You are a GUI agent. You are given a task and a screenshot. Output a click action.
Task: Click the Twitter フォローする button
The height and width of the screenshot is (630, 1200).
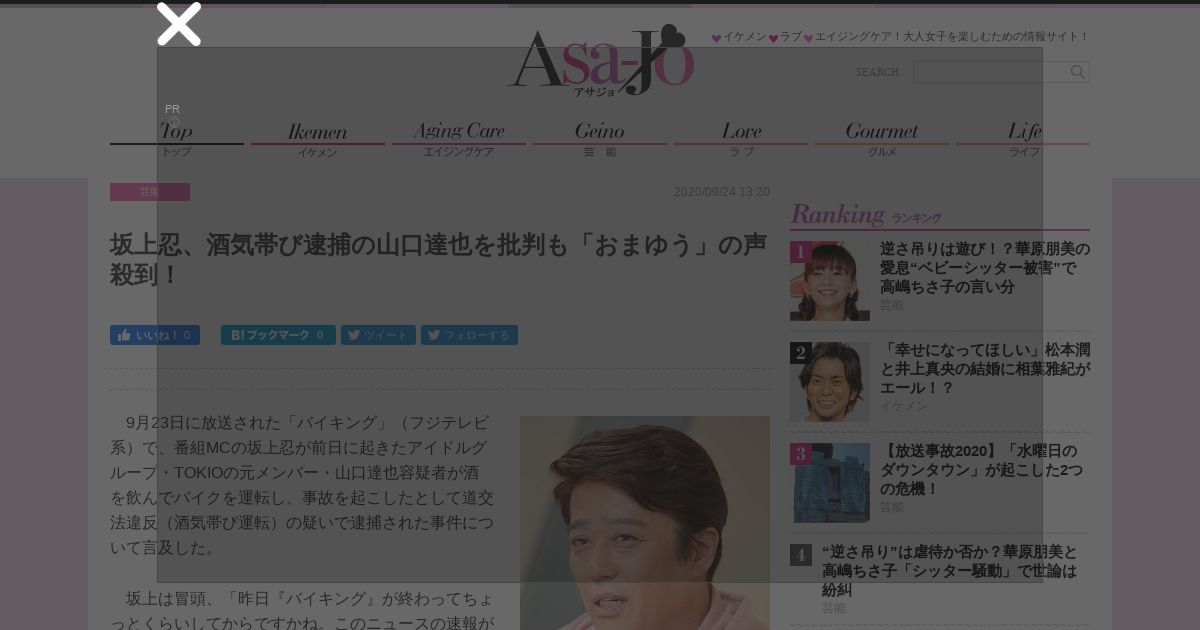(469, 335)
